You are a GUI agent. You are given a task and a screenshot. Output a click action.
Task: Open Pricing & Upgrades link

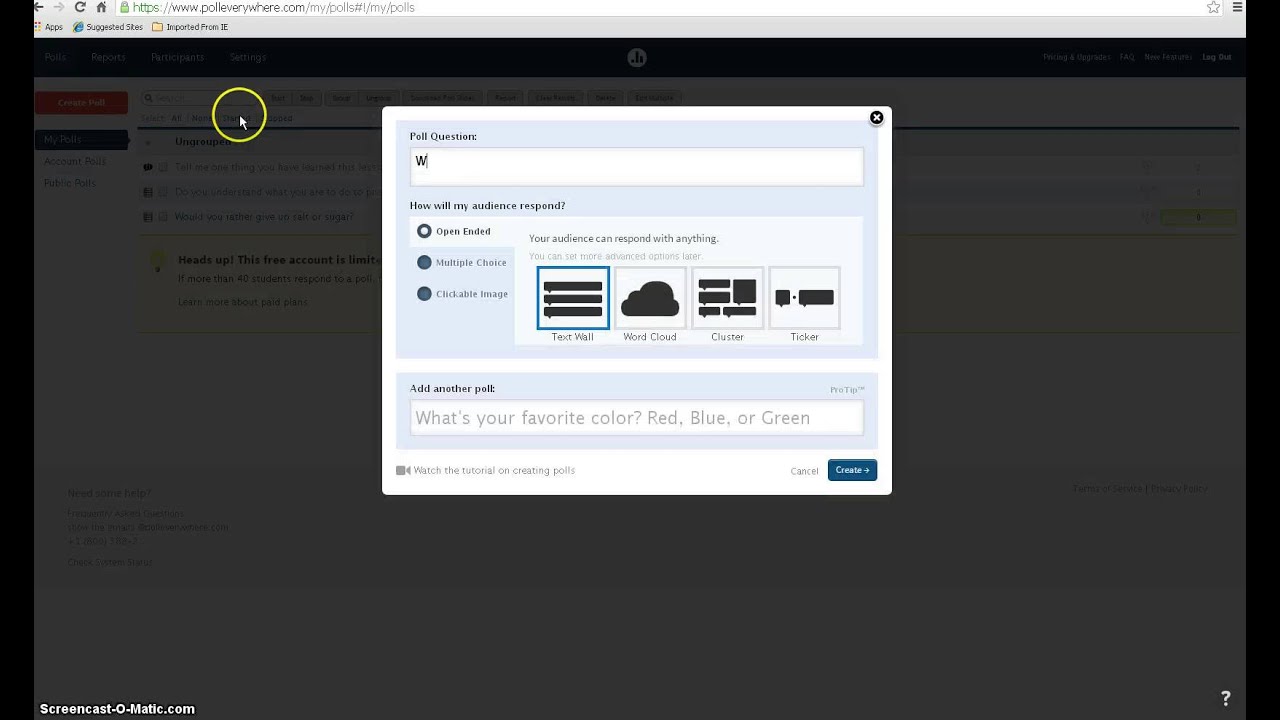pos(1076,57)
